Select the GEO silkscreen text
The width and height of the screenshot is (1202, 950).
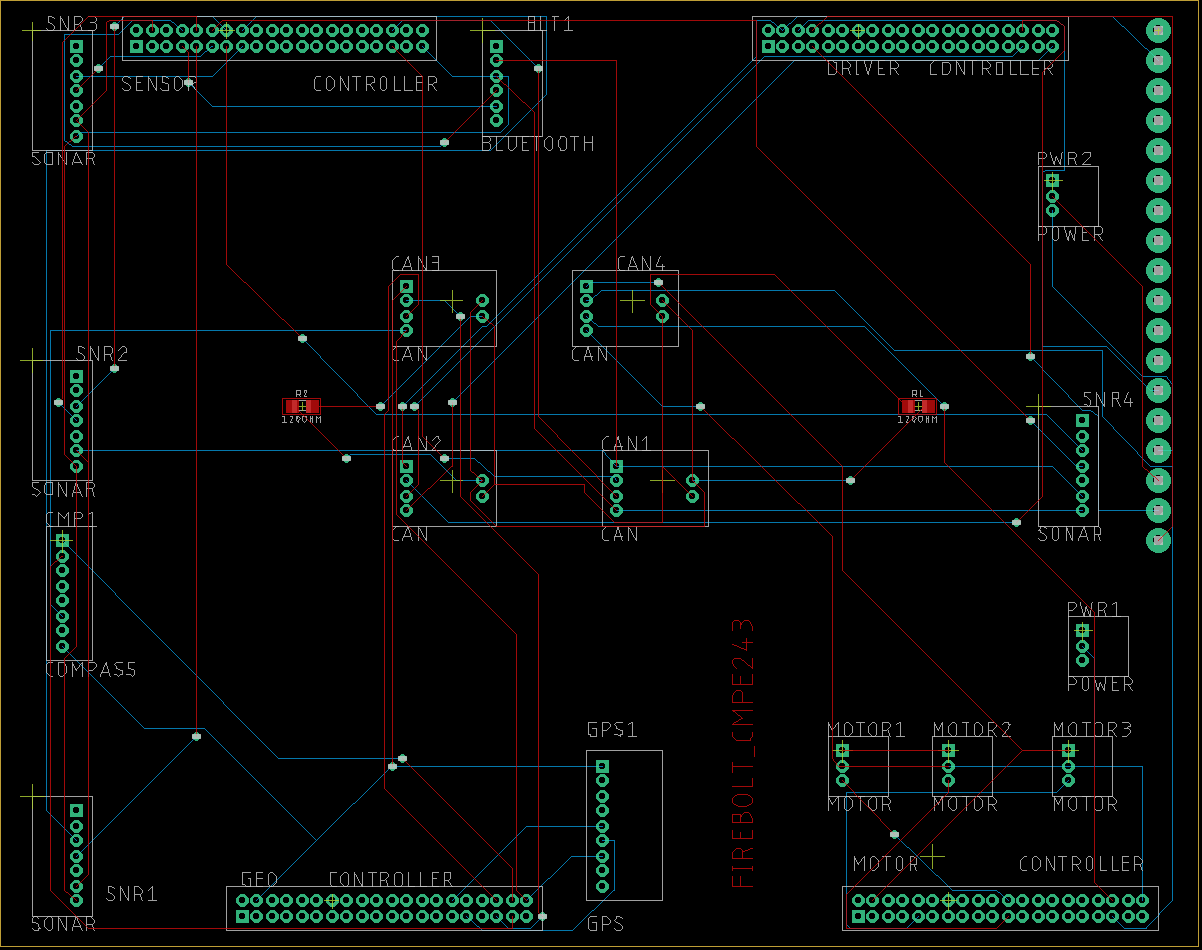tap(259, 879)
